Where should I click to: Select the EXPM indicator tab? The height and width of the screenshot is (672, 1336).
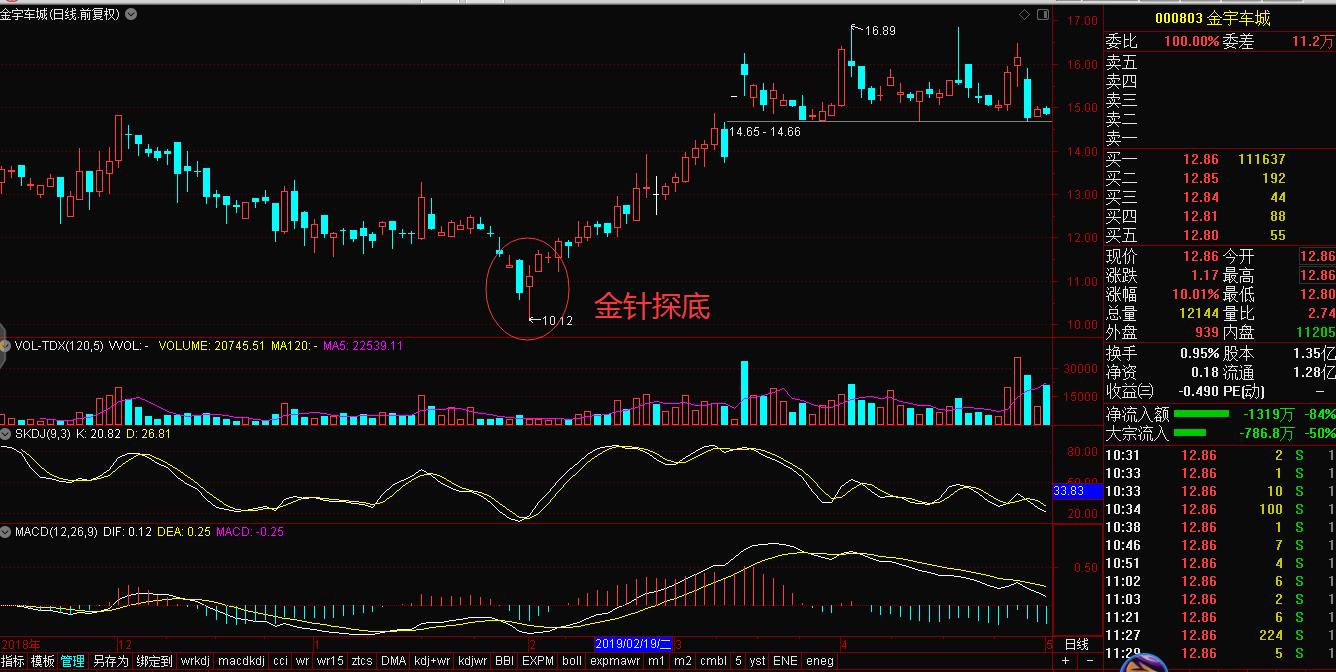pyautogui.click(x=538, y=661)
